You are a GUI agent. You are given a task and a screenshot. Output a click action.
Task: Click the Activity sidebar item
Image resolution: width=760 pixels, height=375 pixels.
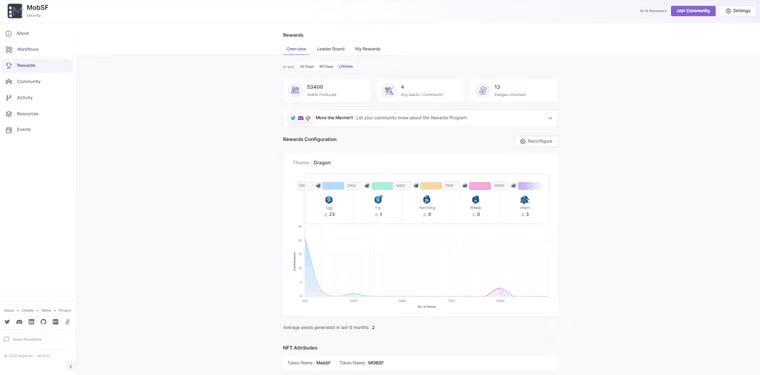(x=37, y=97)
